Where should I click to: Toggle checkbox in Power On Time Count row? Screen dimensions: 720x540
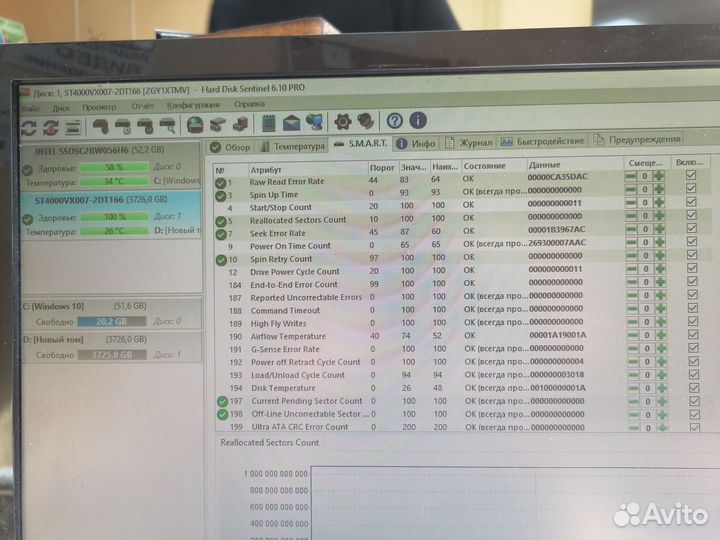click(692, 241)
